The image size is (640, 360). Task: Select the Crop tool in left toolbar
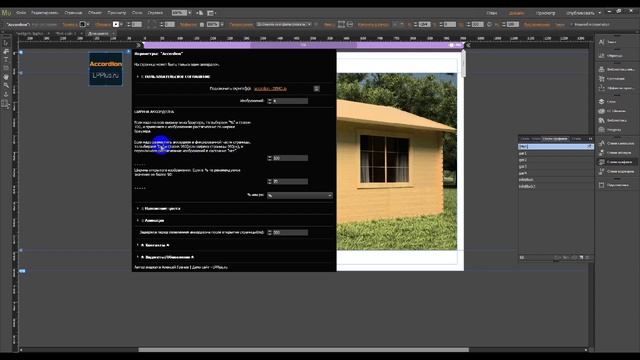6,51
